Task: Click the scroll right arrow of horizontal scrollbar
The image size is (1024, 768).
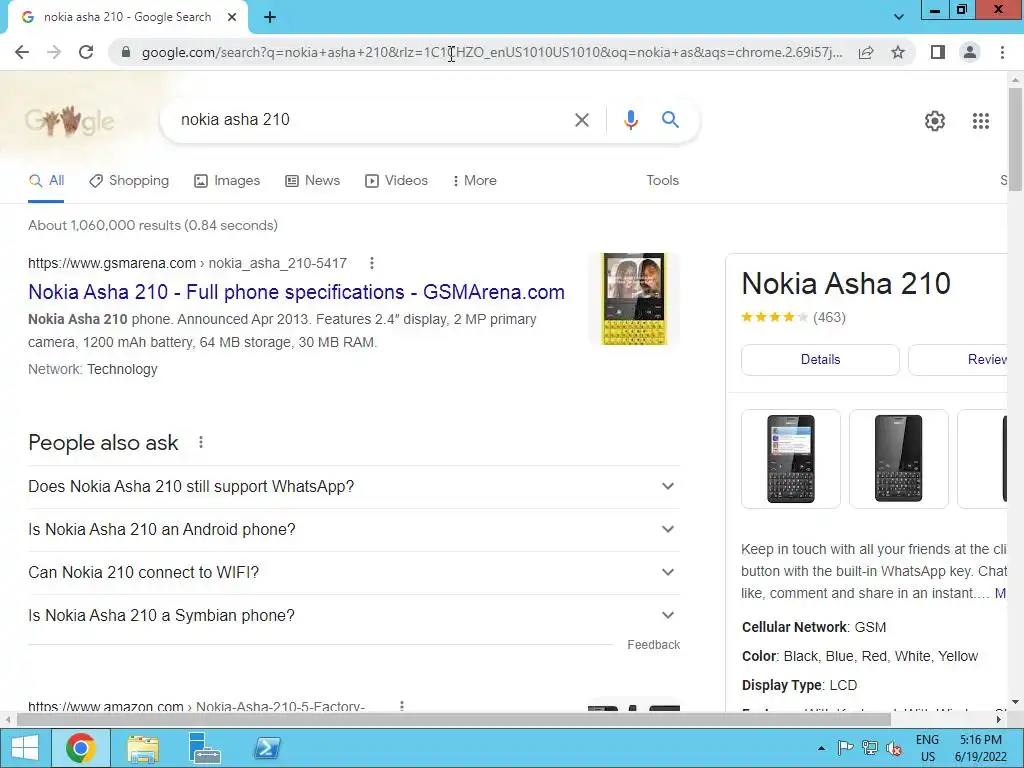Action: (x=999, y=720)
